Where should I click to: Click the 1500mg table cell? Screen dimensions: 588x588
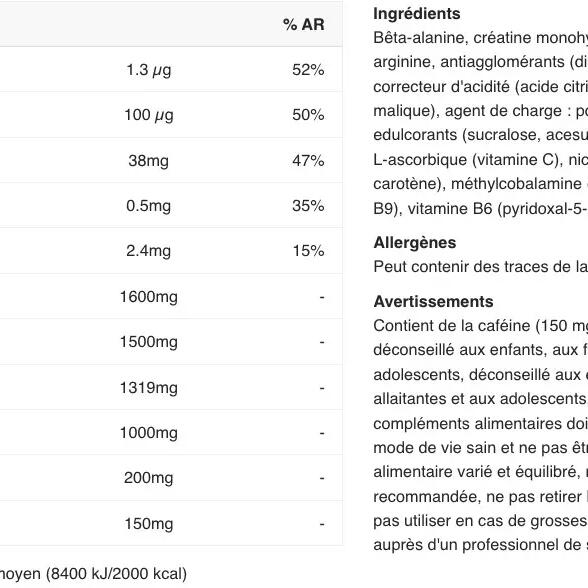point(148,342)
